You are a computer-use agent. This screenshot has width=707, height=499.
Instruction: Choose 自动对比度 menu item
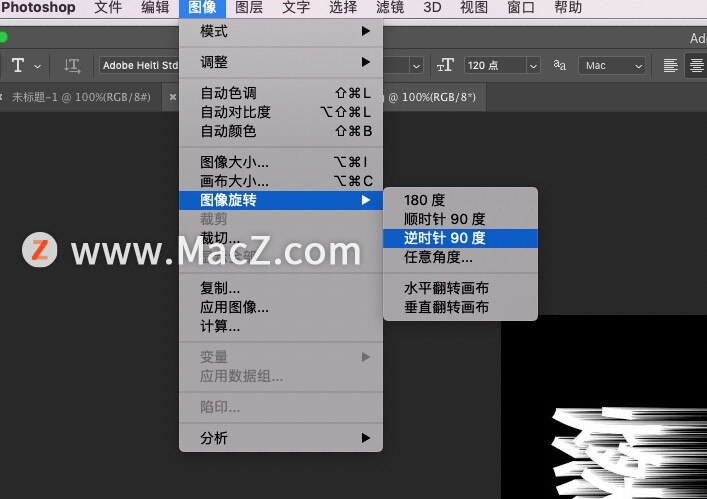pyautogui.click(x=281, y=112)
